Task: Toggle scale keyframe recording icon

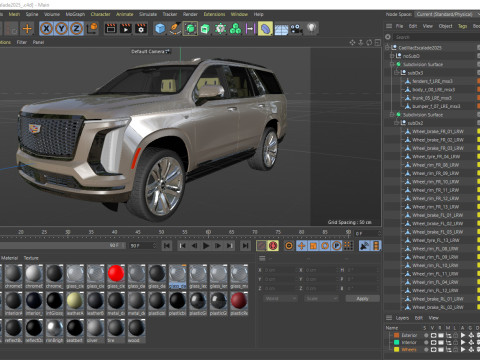Action: coord(313,246)
